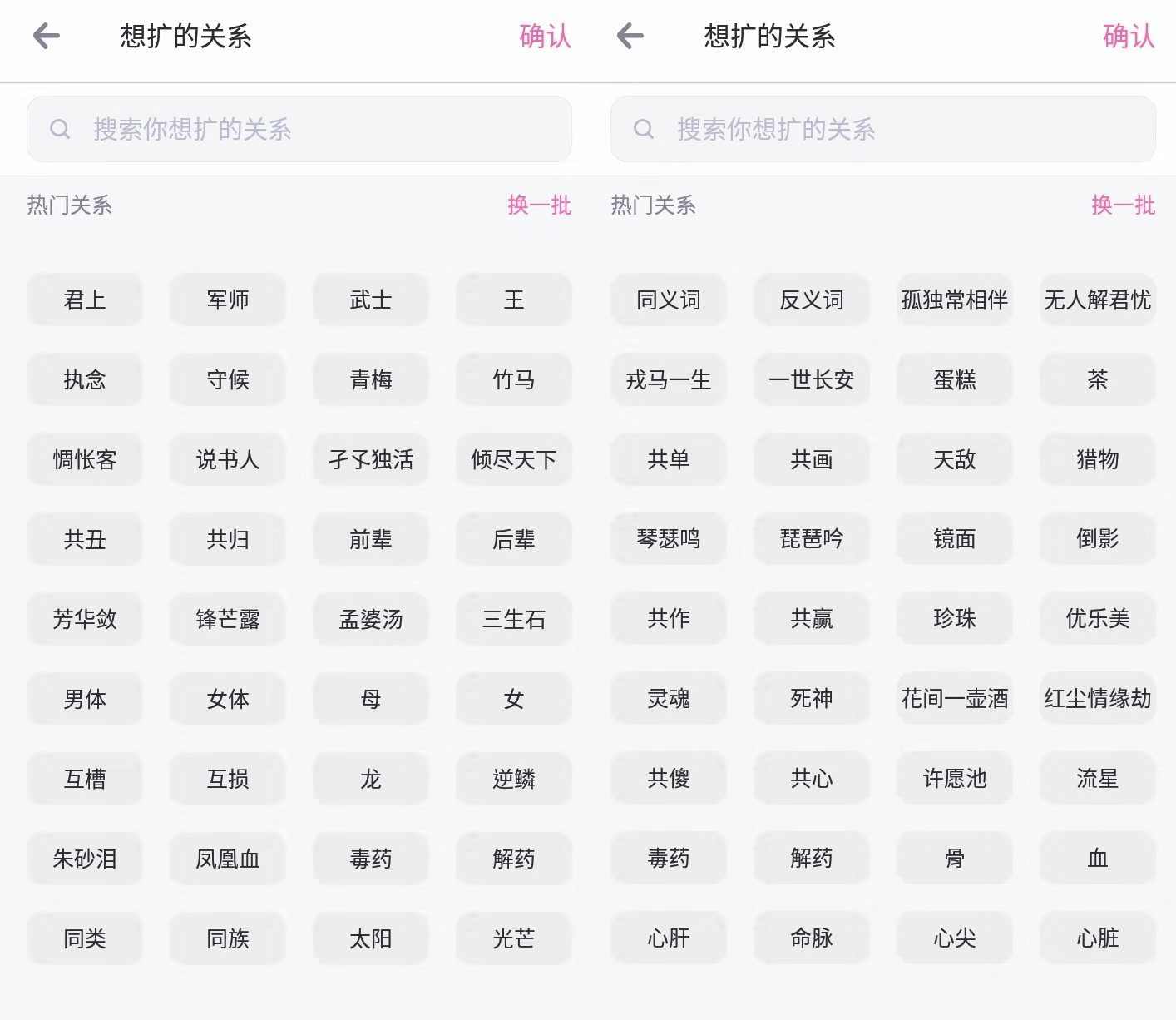Confirm selection with 确认 on the left screen

(546, 36)
